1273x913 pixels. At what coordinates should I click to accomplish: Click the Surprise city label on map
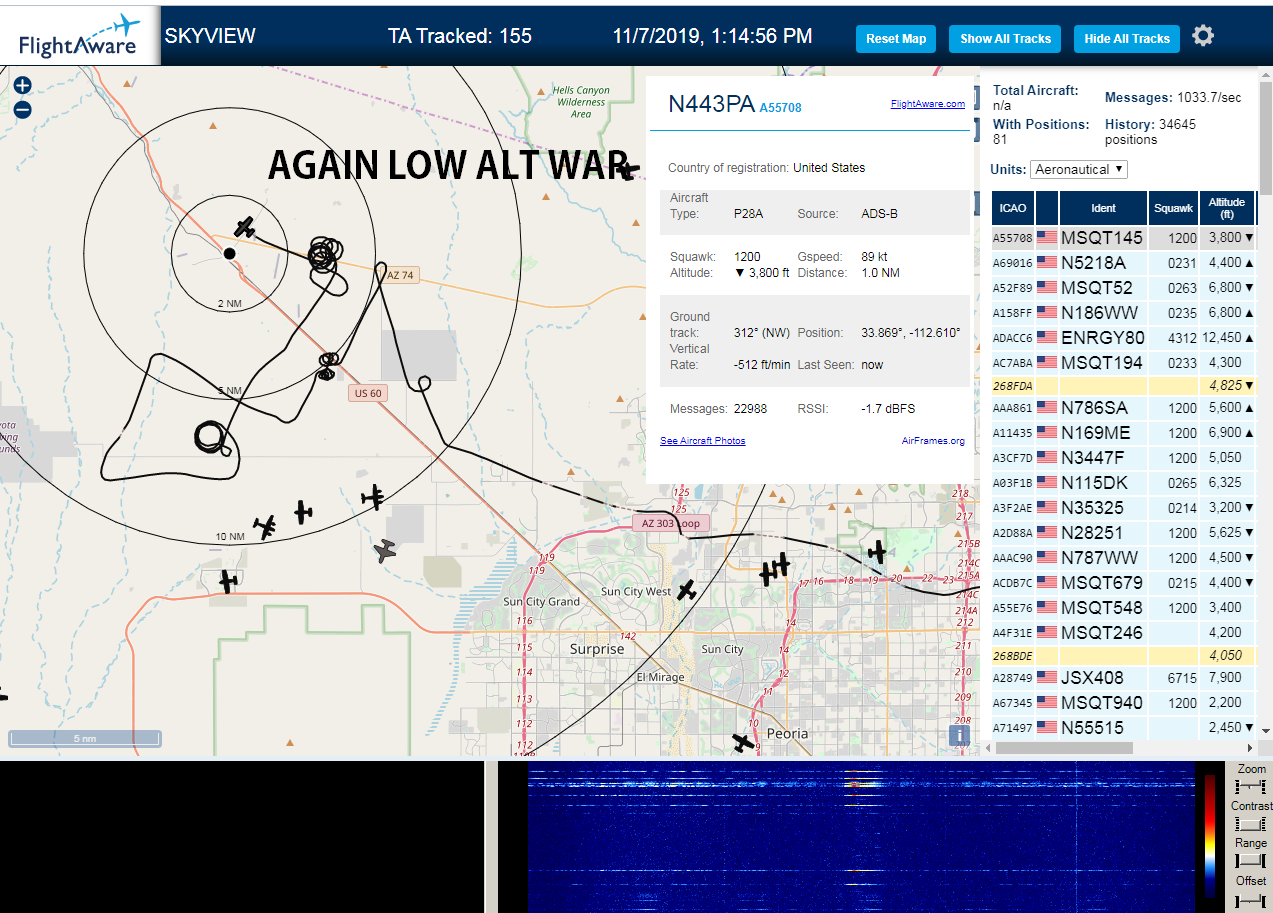[x=597, y=649]
